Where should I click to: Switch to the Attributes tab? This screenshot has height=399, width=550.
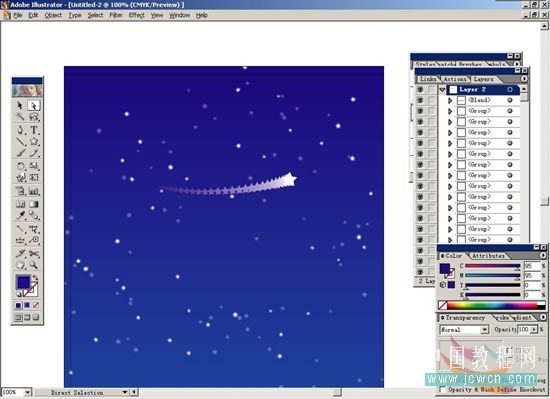[x=488, y=256]
